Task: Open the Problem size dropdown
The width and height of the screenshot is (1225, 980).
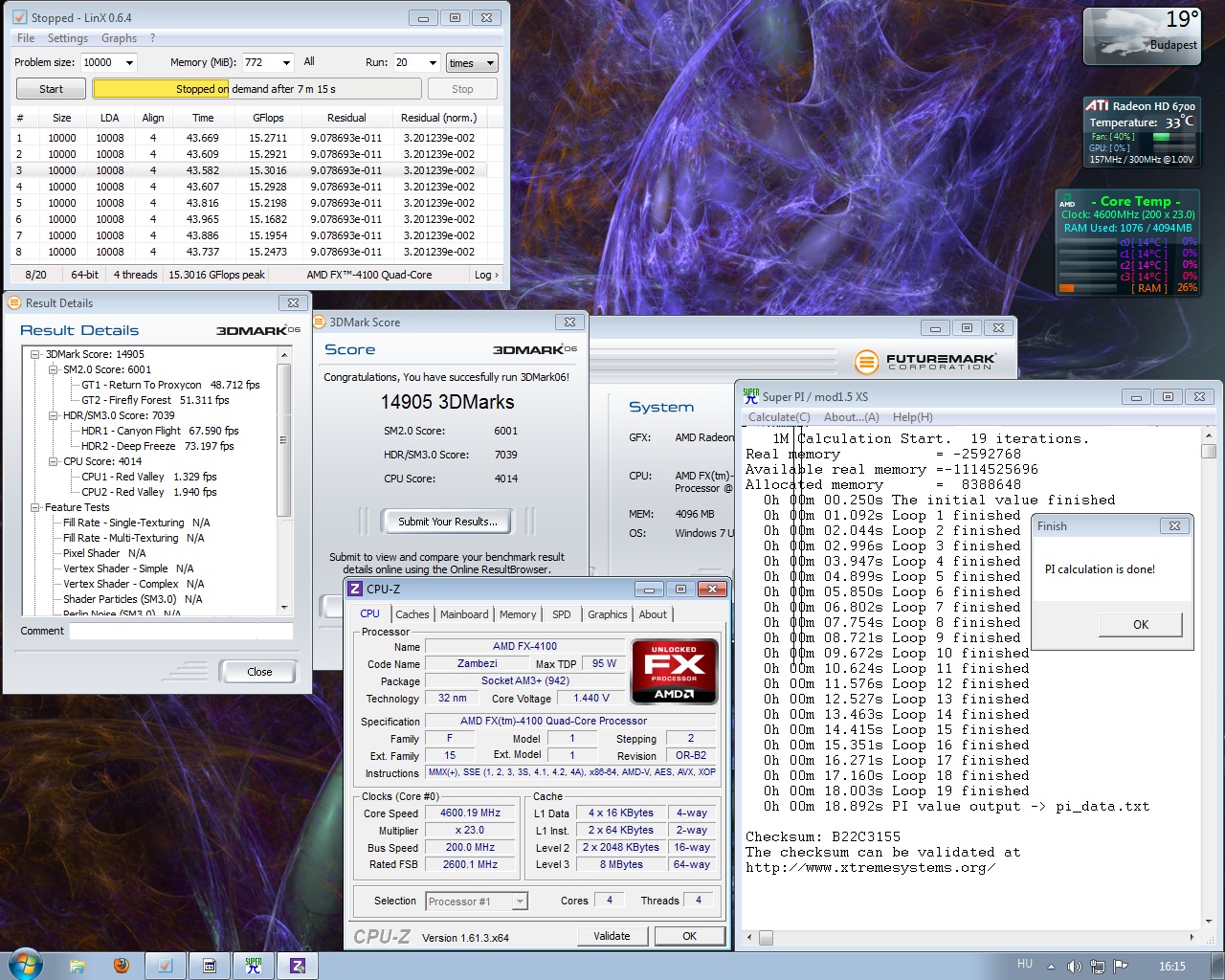Action: 129,62
